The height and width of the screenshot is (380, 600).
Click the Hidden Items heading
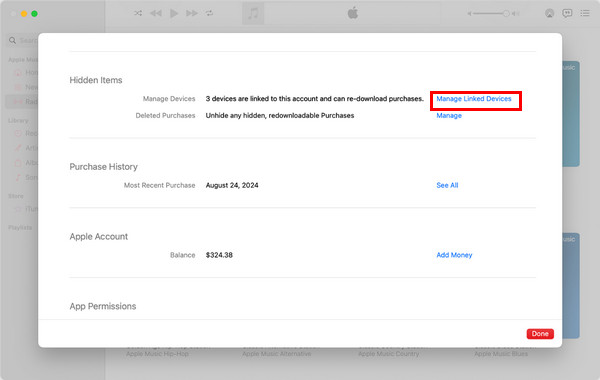point(96,80)
